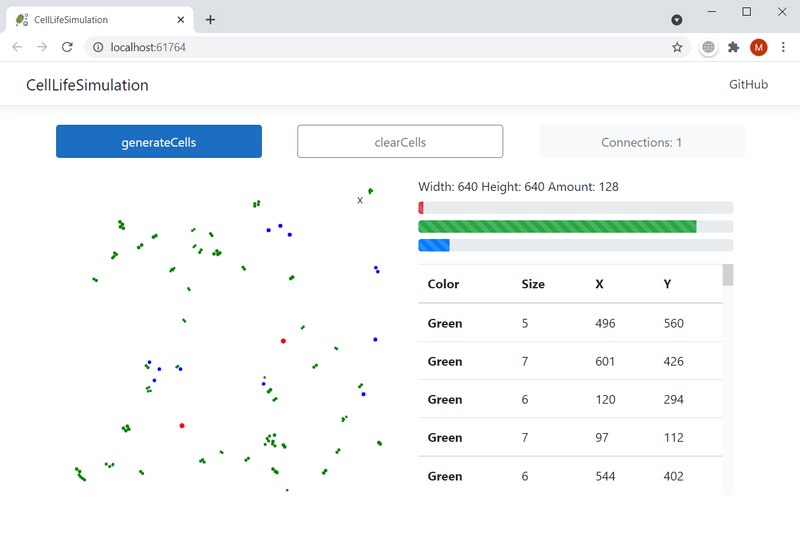Open the Extensions puzzle icon
The height and width of the screenshot is (546, 800).
click(x=733, y=47)
